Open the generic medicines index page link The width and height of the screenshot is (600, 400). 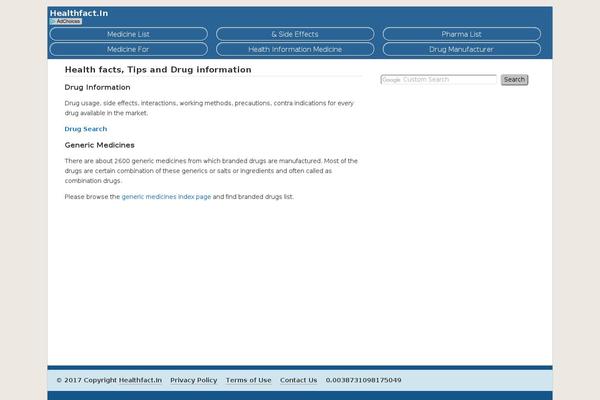166,197
